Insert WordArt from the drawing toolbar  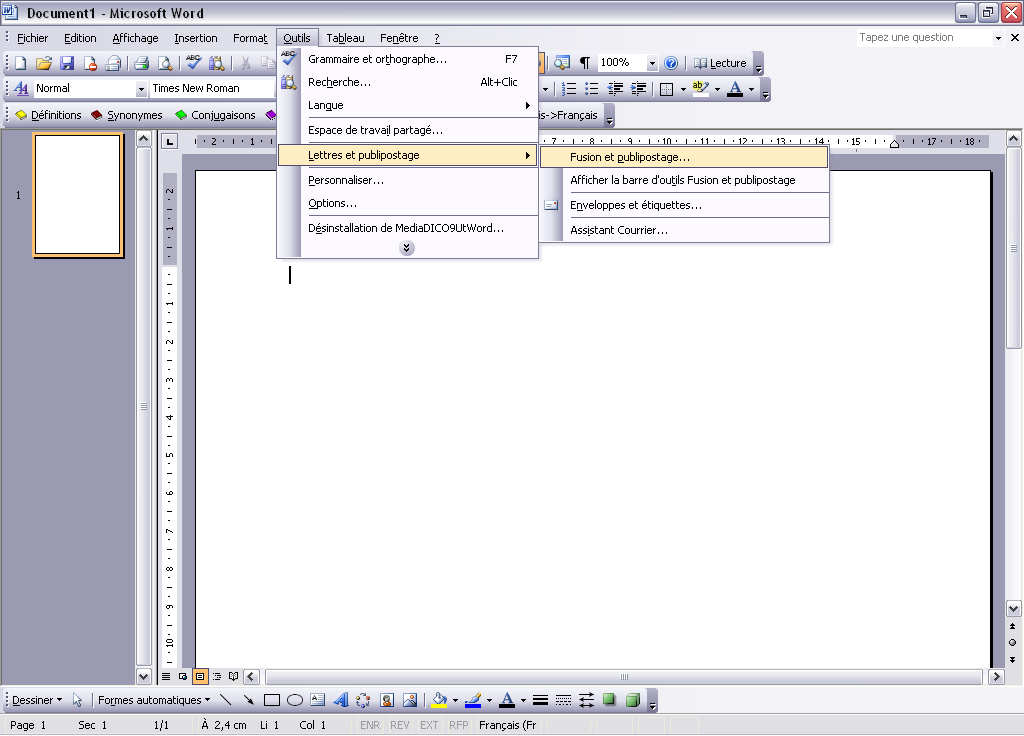(x=340, y=700)
